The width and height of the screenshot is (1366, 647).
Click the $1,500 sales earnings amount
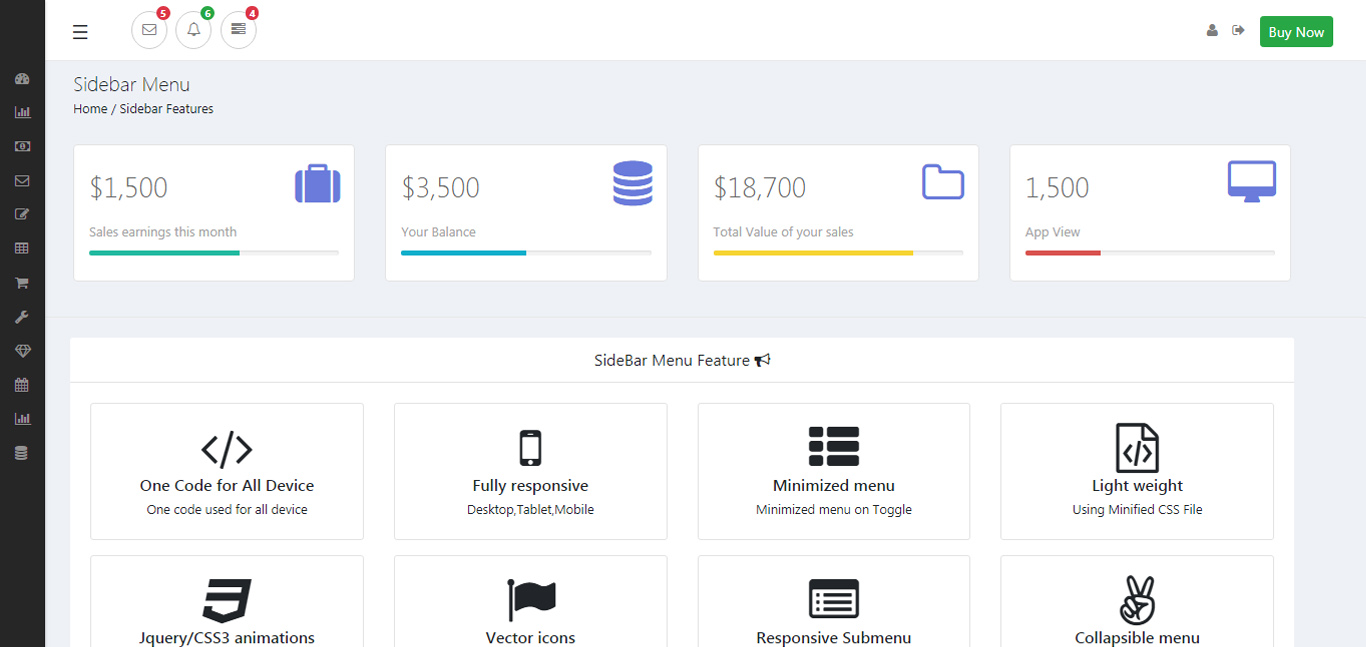129,188
